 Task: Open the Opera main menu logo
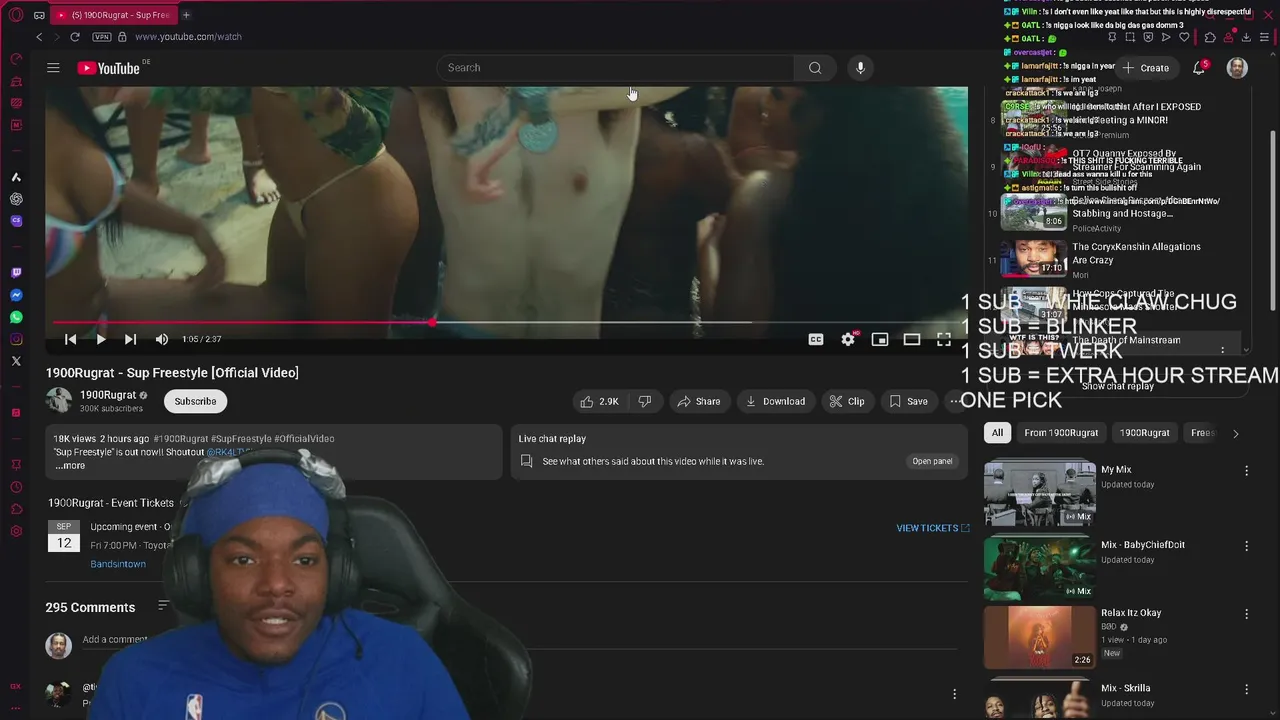16,15
